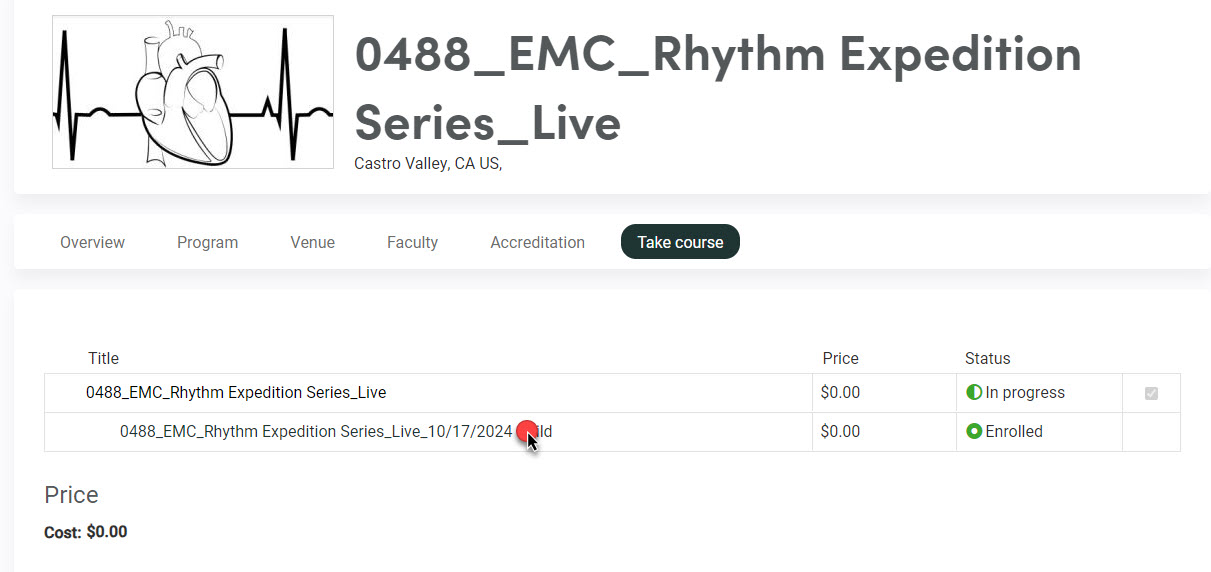Click the half-filled In progress status icon
This screenshot has width=1211, height=572.
pyautogui.click(x=974, y=393)
